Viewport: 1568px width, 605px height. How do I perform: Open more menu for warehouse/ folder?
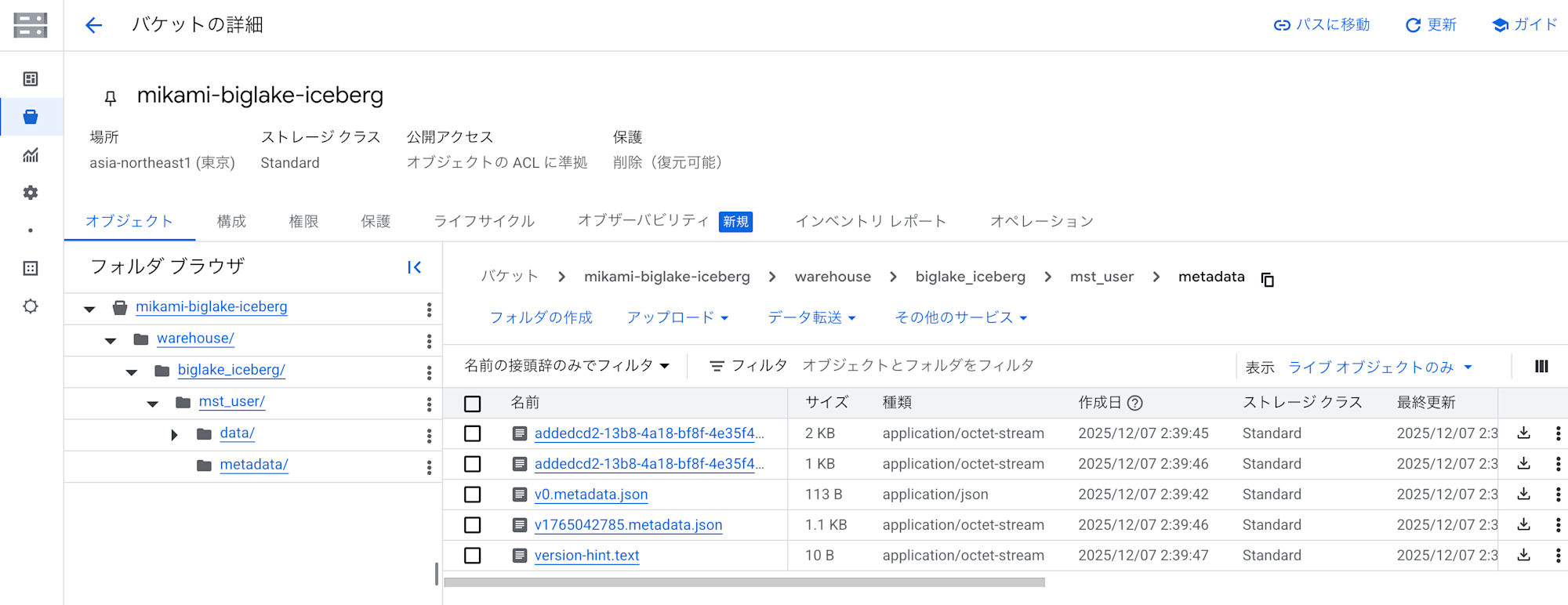429,341
